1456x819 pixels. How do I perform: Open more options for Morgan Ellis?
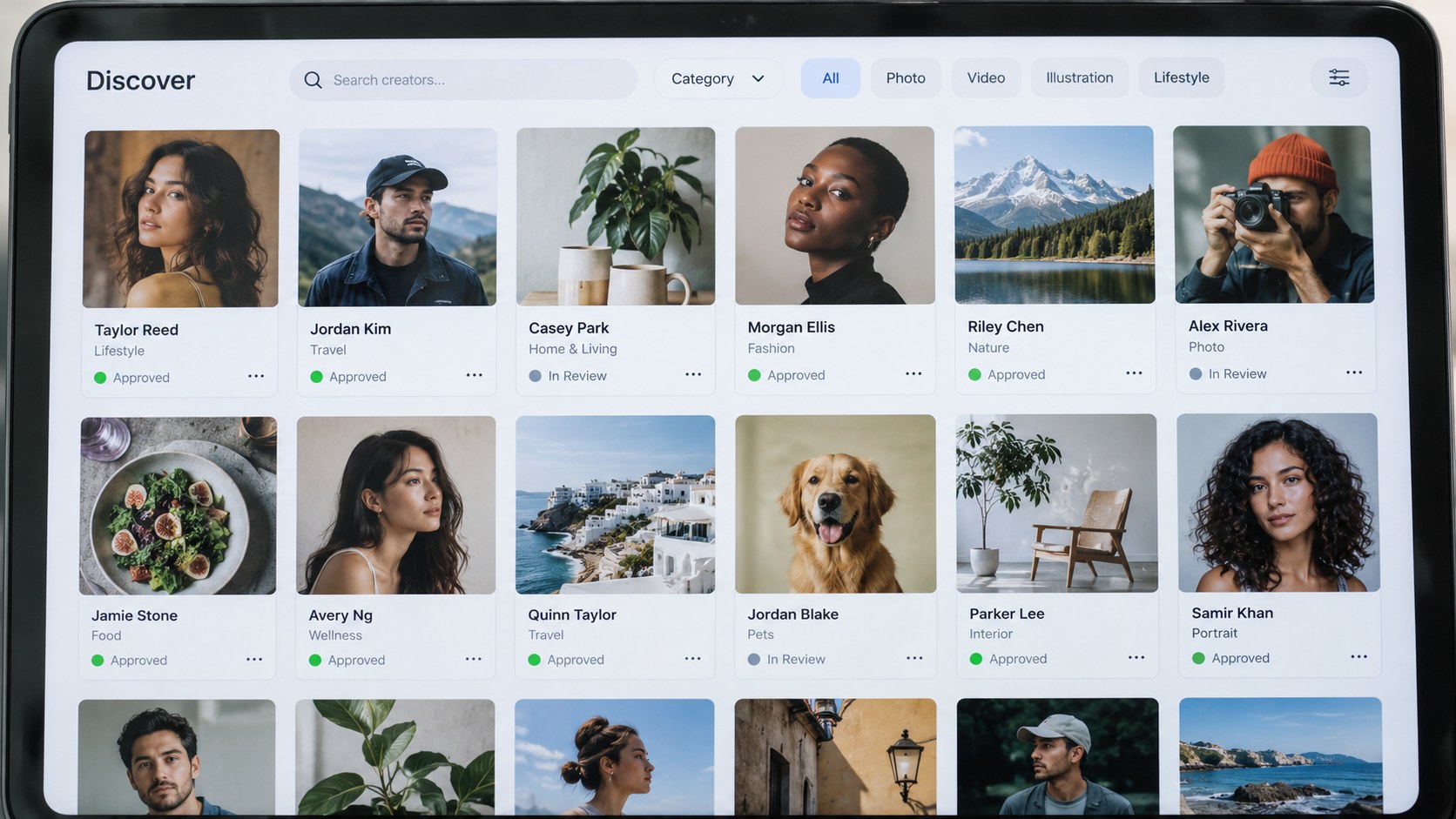(x=913, y=373)
